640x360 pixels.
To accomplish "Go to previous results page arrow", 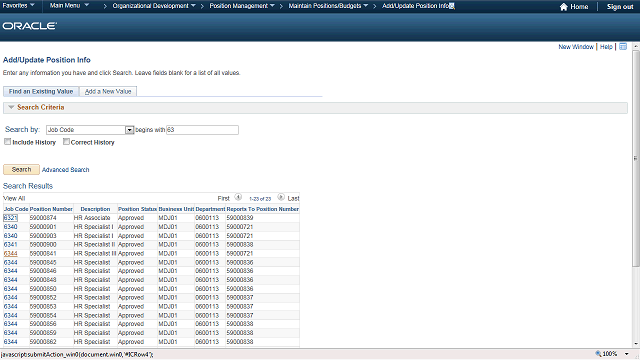I will (x=238, y=198).
